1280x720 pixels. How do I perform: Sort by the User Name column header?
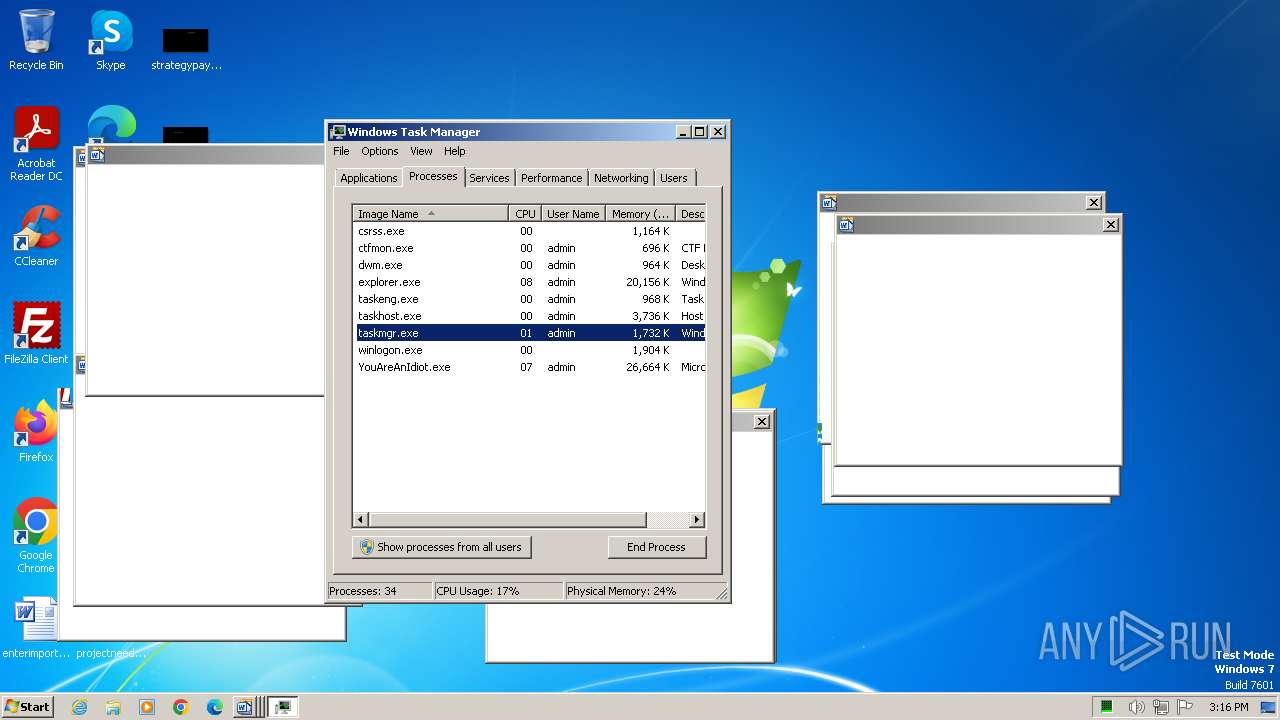[x=573, y=214]
